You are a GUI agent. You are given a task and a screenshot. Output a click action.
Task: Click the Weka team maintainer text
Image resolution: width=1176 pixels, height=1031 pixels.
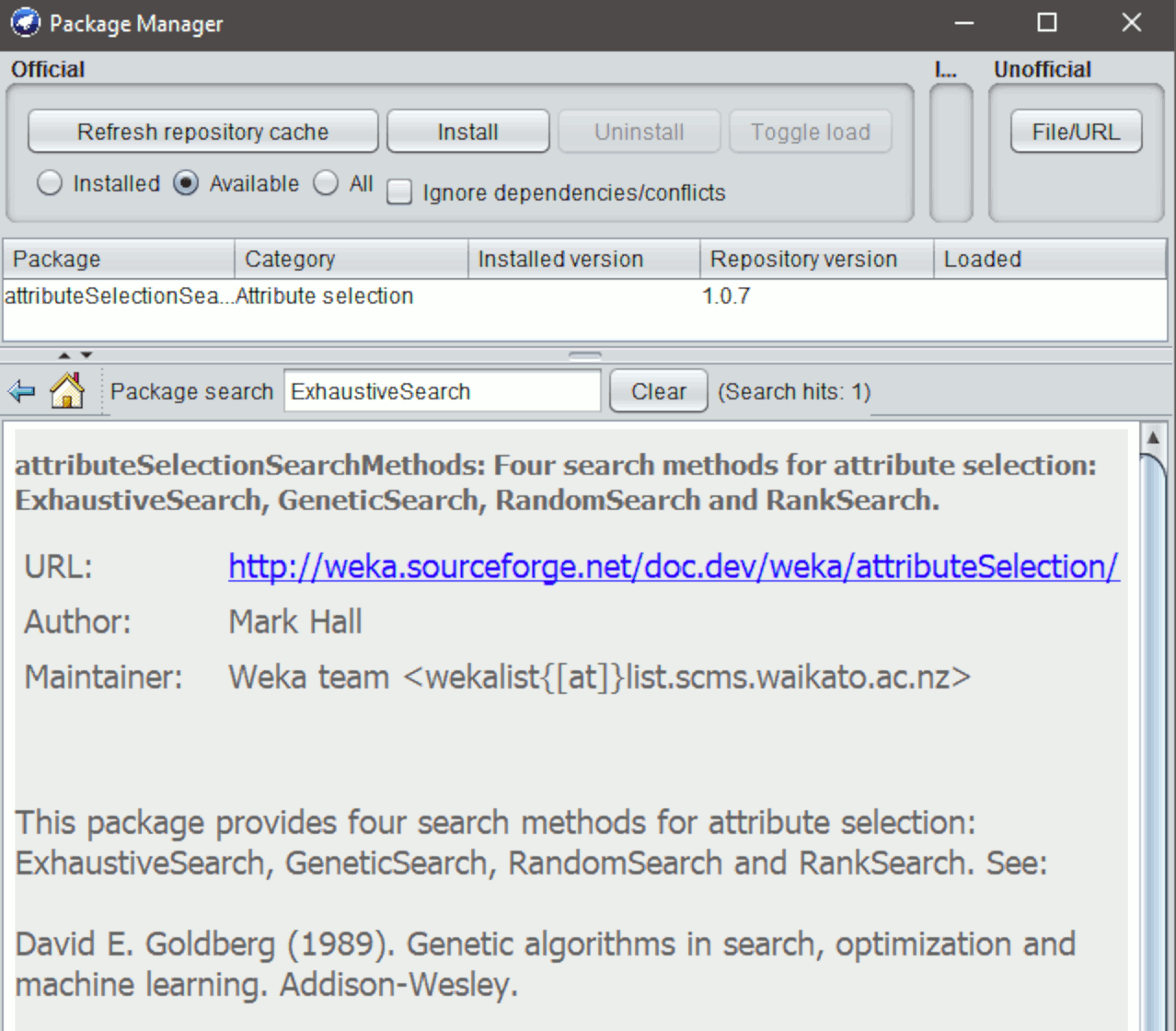point(600,678)
